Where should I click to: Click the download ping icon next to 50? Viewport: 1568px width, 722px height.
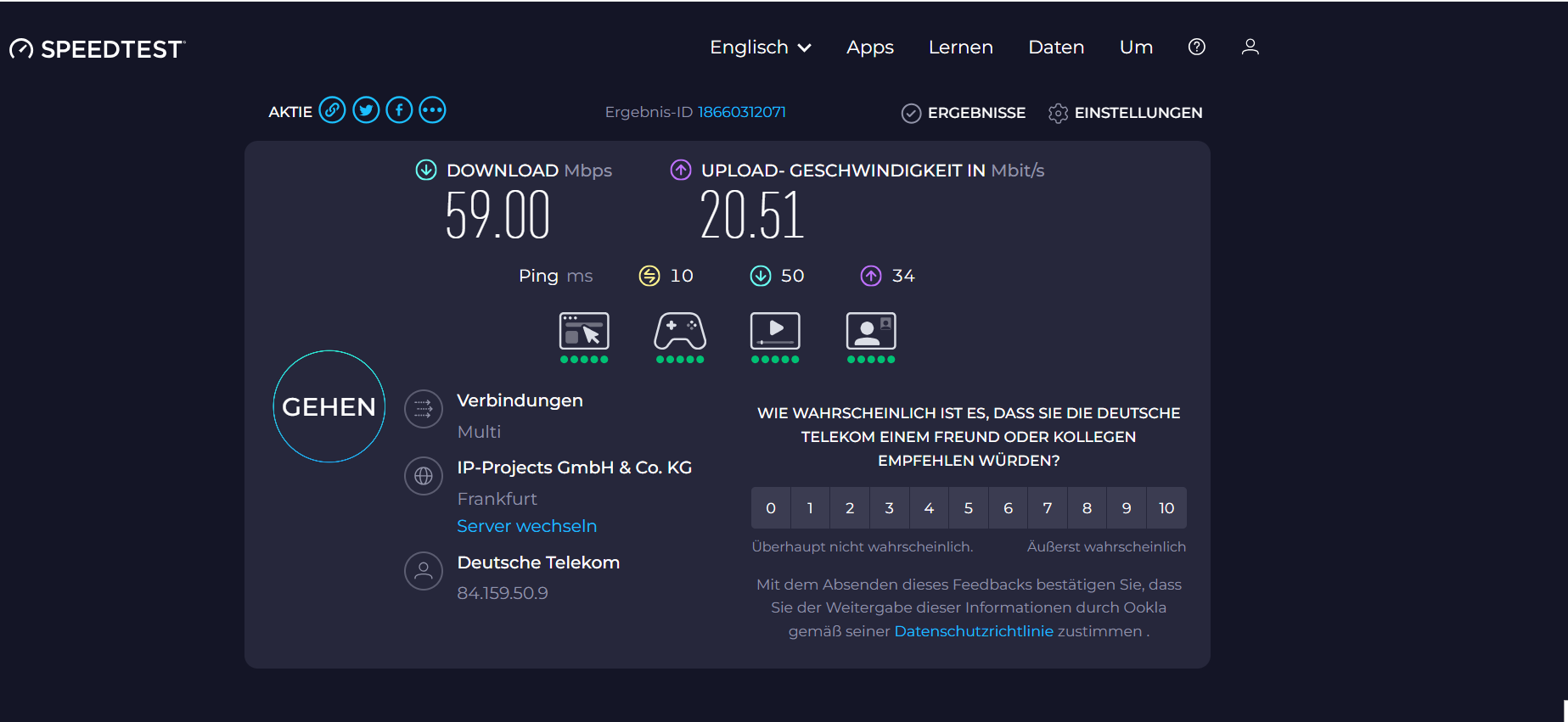[761, 276]
